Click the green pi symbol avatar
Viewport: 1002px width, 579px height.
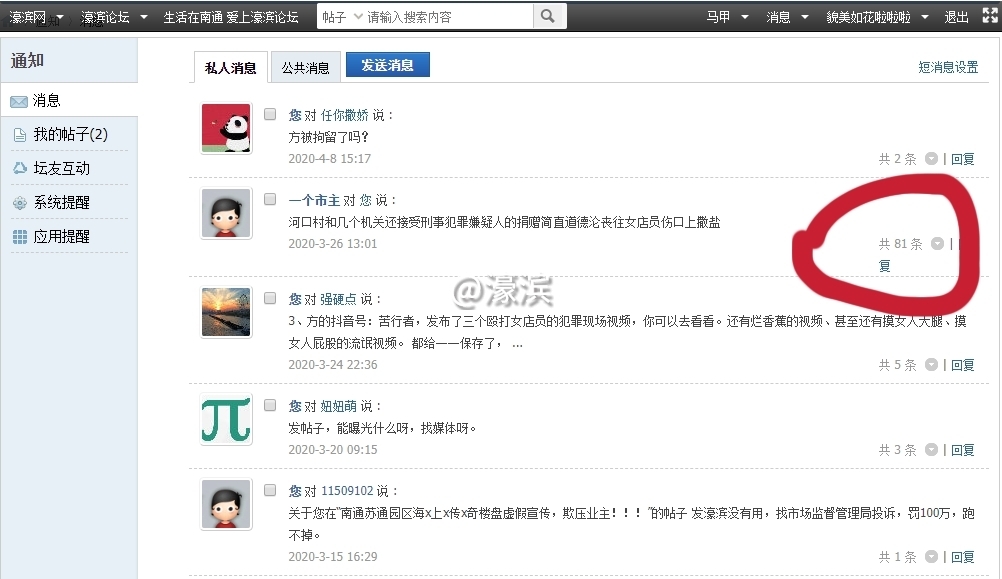[x=226, y=420]
